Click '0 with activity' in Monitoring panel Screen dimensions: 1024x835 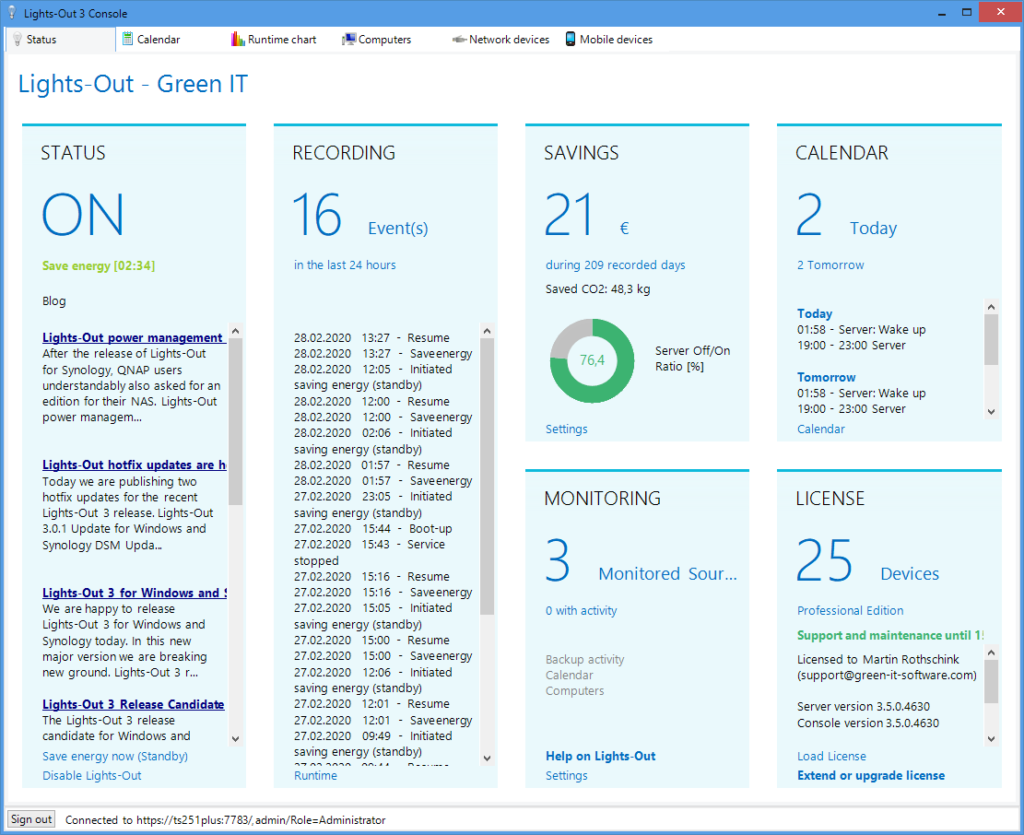pos(581,610)
